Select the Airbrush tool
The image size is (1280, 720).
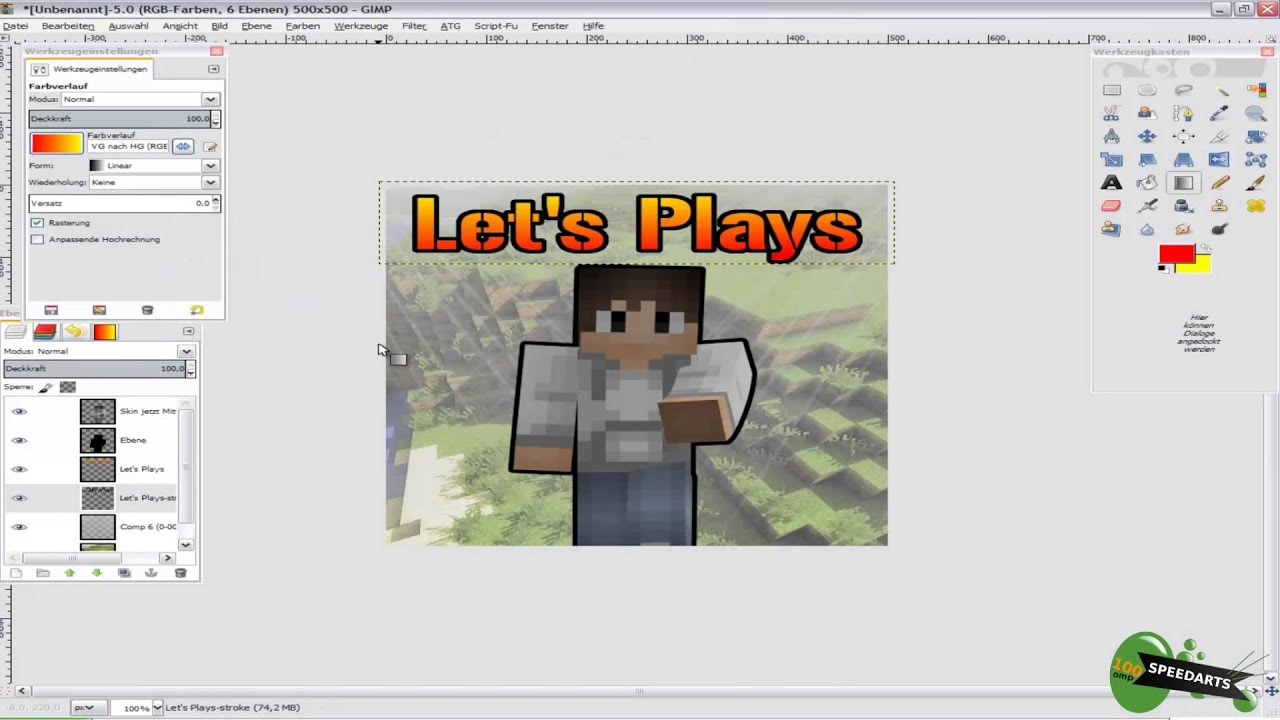click(x=1147, y=206)
